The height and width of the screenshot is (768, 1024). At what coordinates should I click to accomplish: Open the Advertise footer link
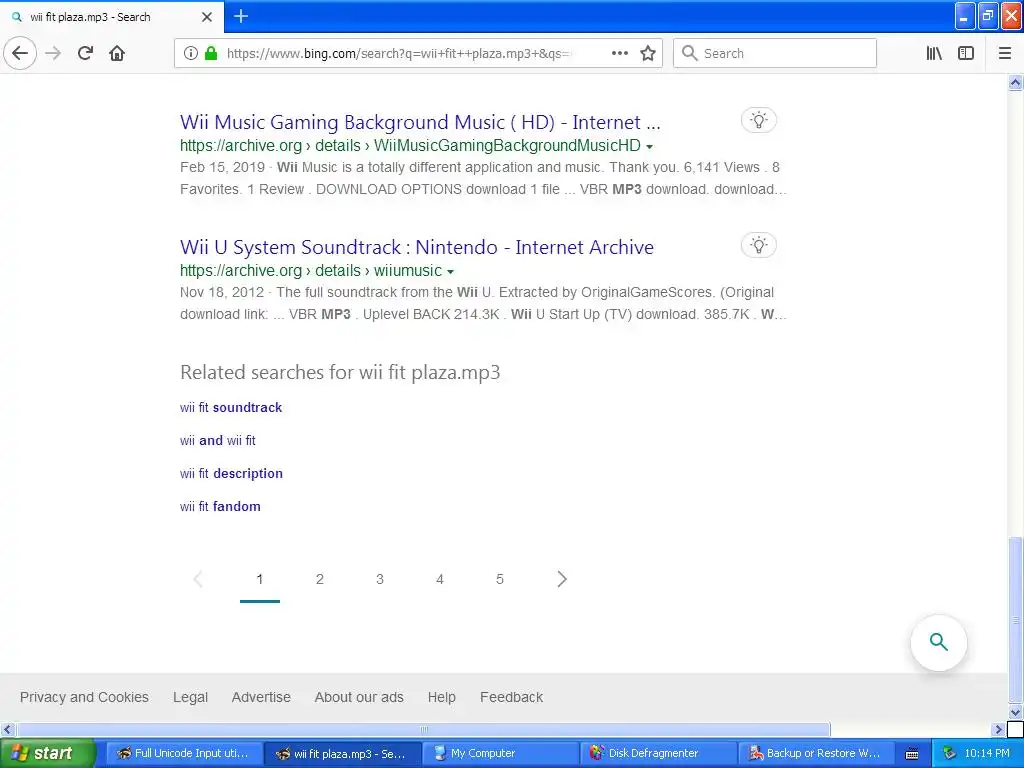point(261,697)
